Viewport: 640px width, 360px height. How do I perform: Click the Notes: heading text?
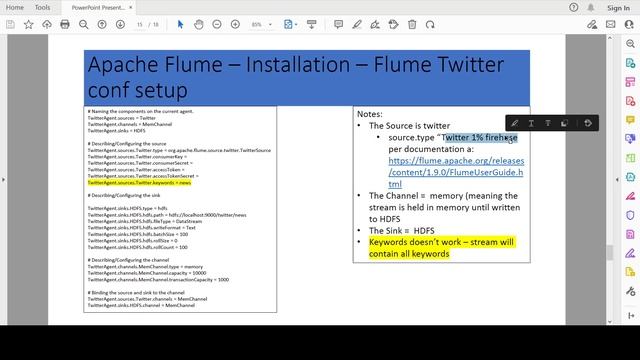pos(370,114)
